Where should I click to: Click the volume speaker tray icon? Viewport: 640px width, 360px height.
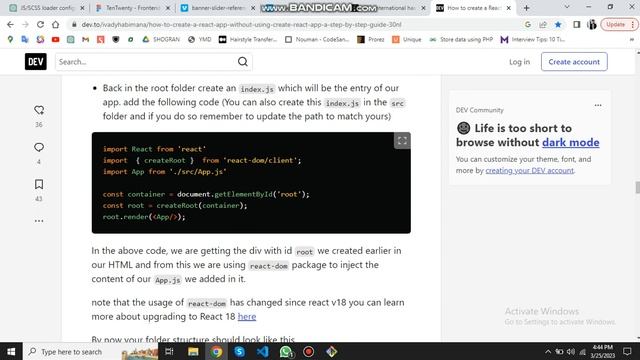click(571, 351)
